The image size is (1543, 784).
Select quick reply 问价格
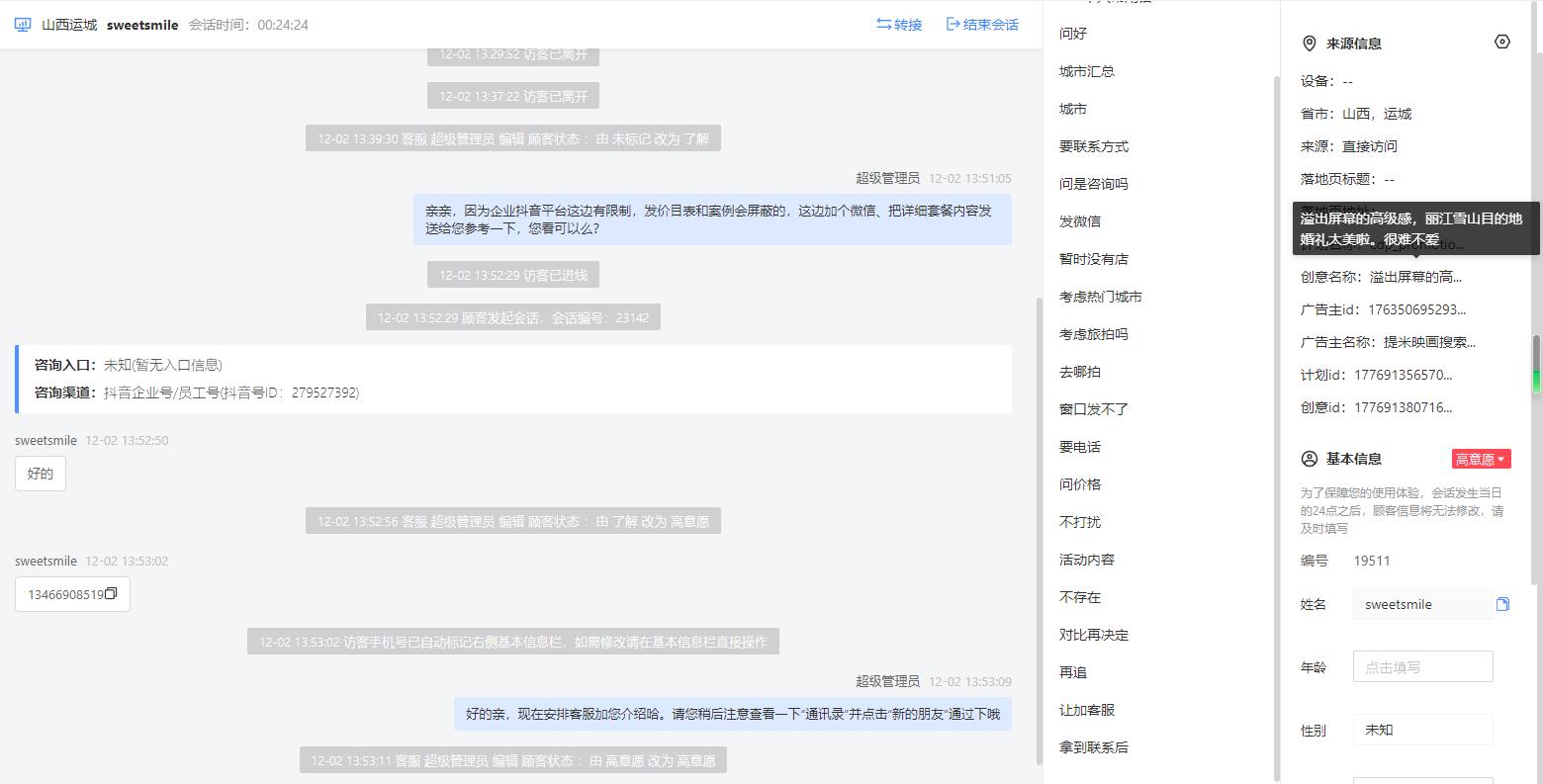point(1080,484)
